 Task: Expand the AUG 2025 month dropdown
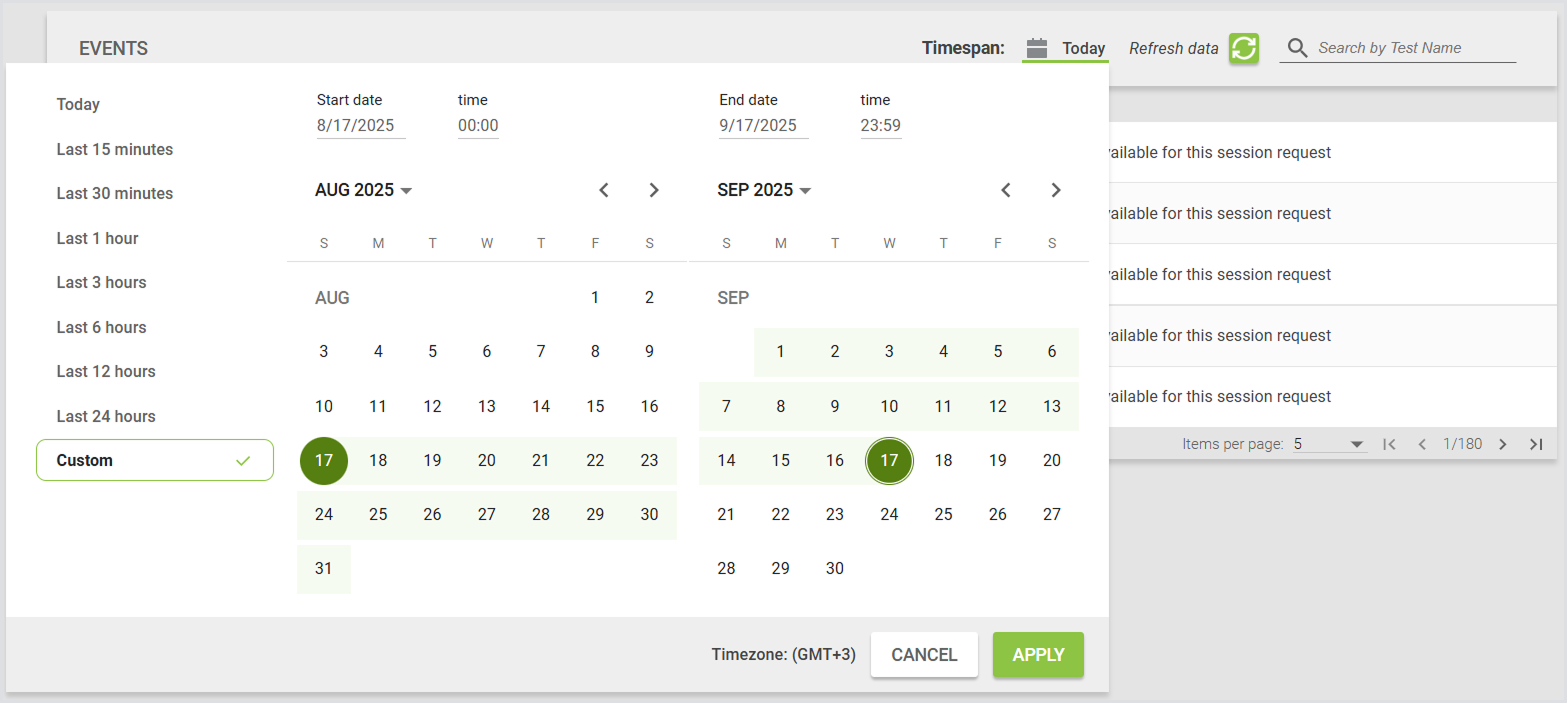click(364, 190)
